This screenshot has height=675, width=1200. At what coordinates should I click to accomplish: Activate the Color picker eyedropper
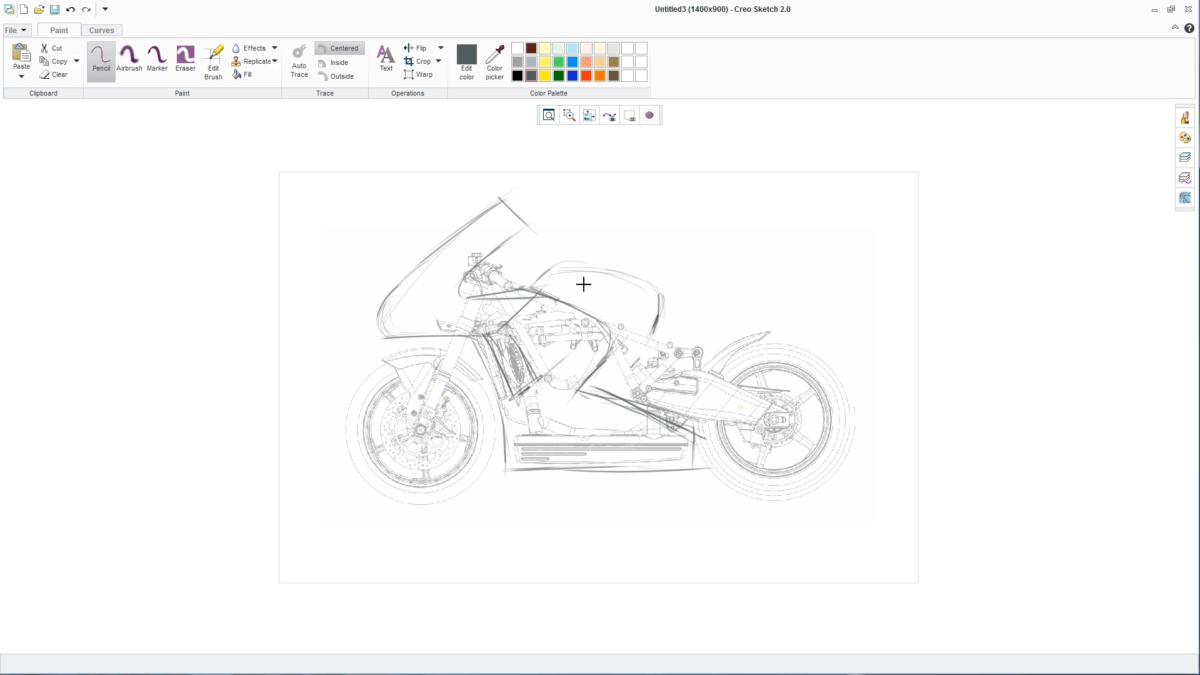495,62
